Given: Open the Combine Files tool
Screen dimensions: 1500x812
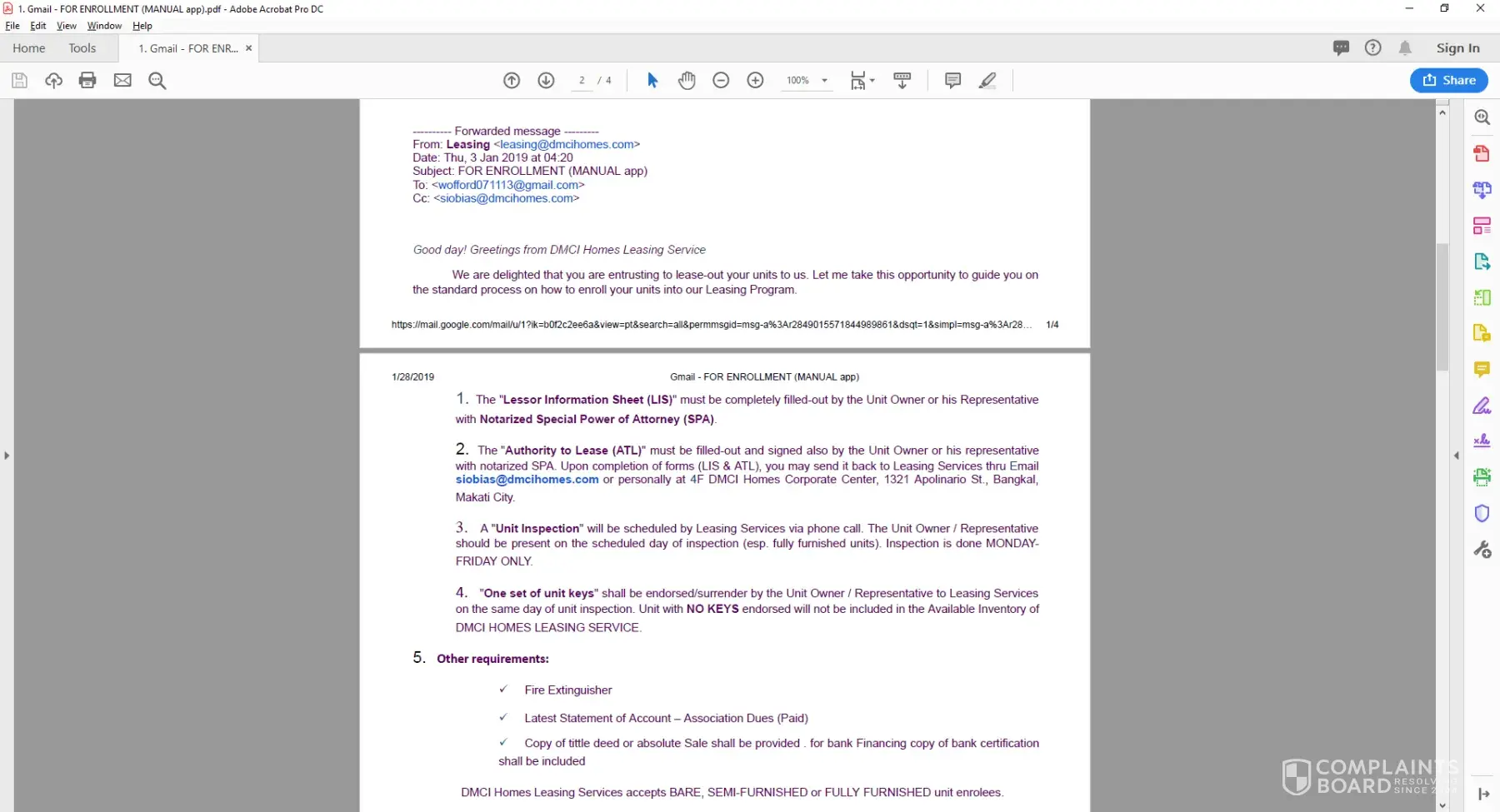Looking at the screenshot, I should (x=1482, y=190).
